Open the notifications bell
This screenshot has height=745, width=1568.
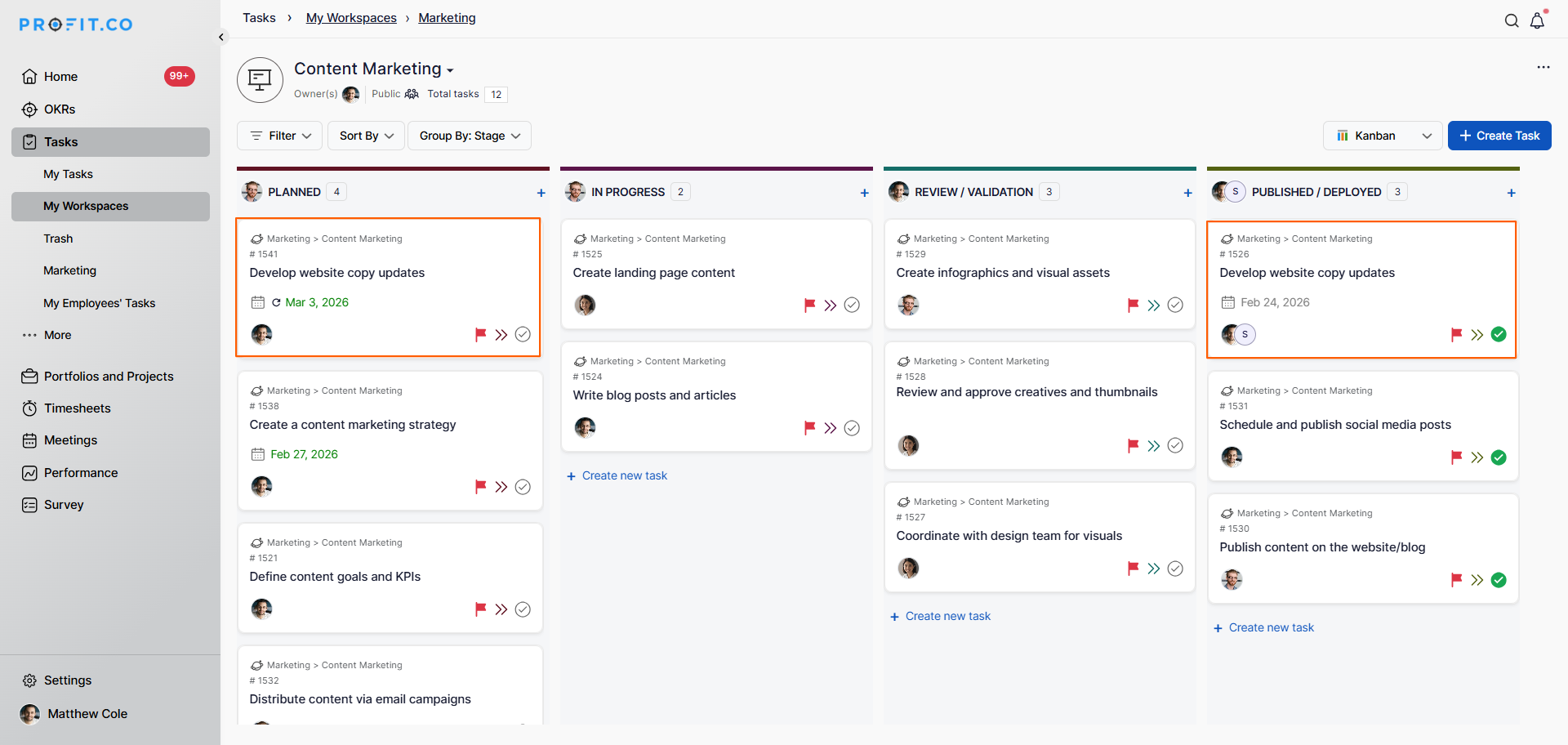coord(1537,21)
